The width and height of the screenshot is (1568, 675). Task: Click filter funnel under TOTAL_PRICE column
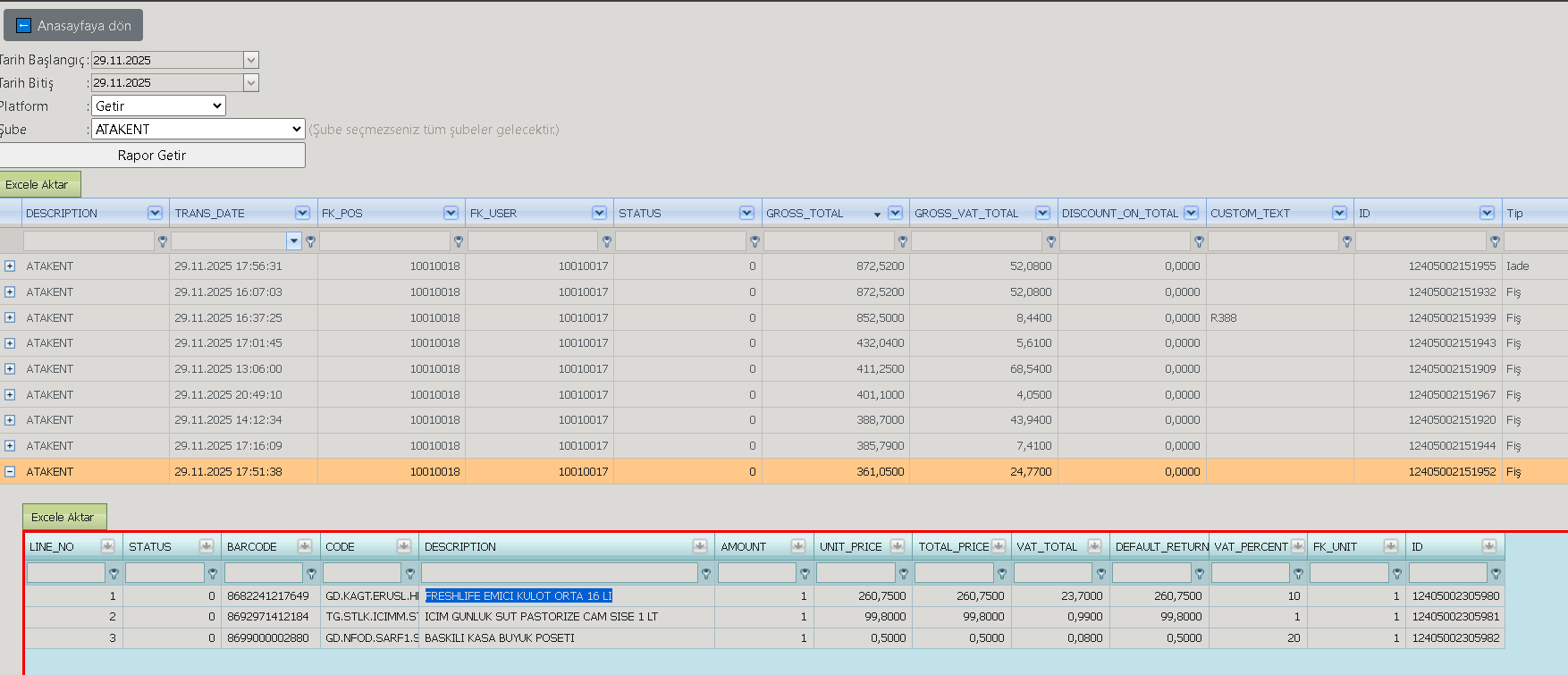tap(1002, 573)
